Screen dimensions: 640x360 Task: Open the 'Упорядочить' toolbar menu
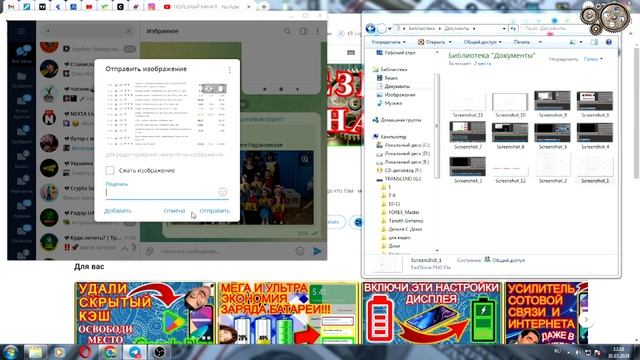coord(389,42)
